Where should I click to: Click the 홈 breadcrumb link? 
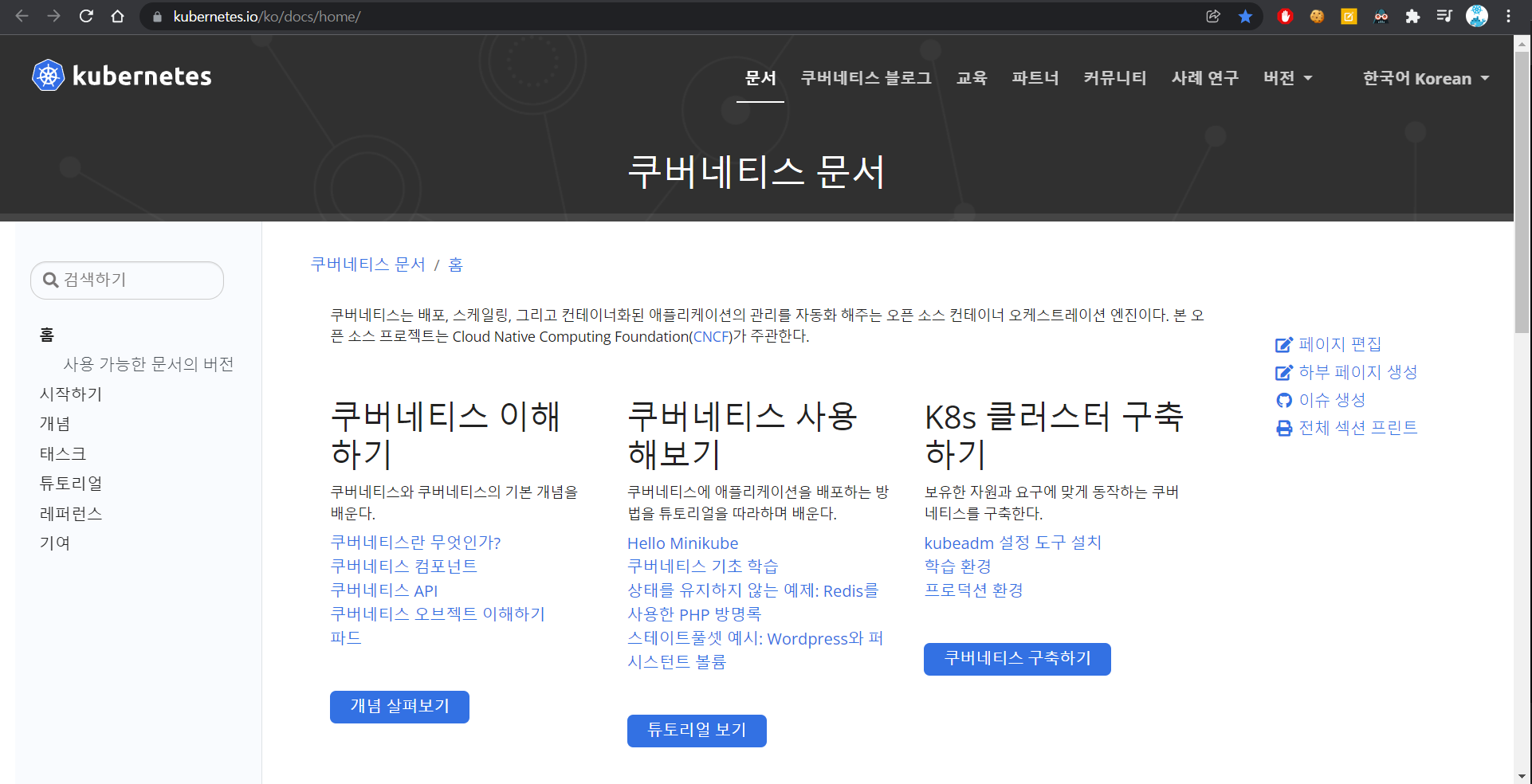coord(455,265)
